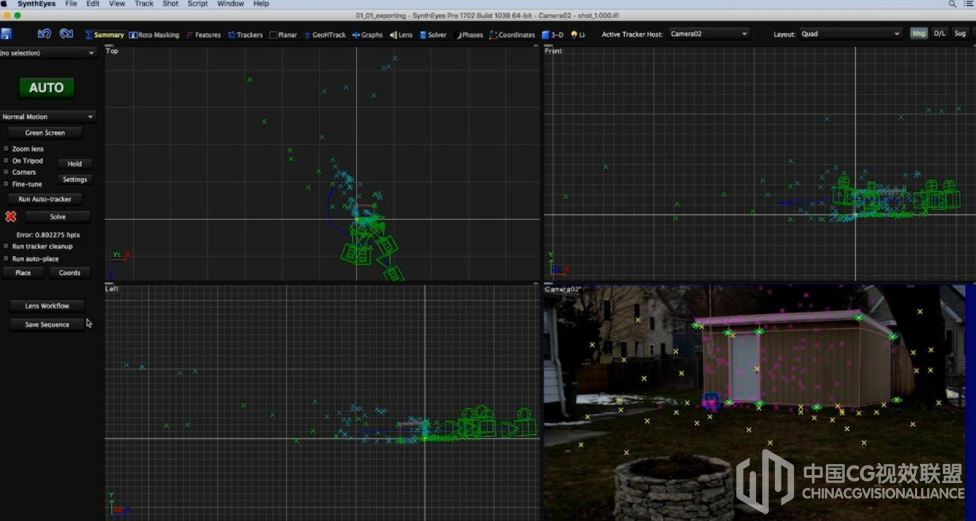Image resolution: width=976 pixels, height=521 pixels.
Task: Open the File menu
Action: pyautogui.click(x=71, y=4)
